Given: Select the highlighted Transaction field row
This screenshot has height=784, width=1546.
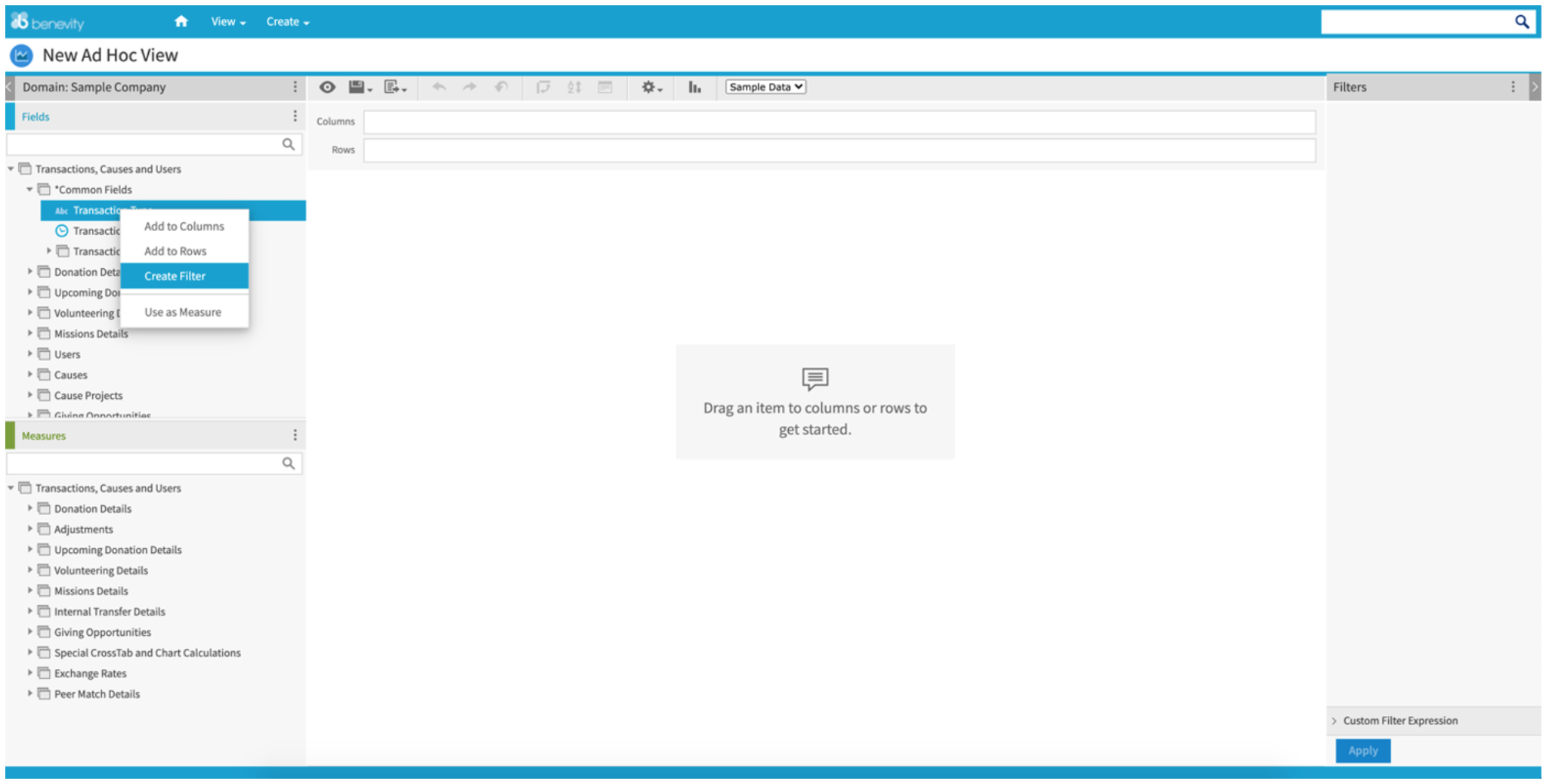Looking at the screenshot, I should [173, 210].
